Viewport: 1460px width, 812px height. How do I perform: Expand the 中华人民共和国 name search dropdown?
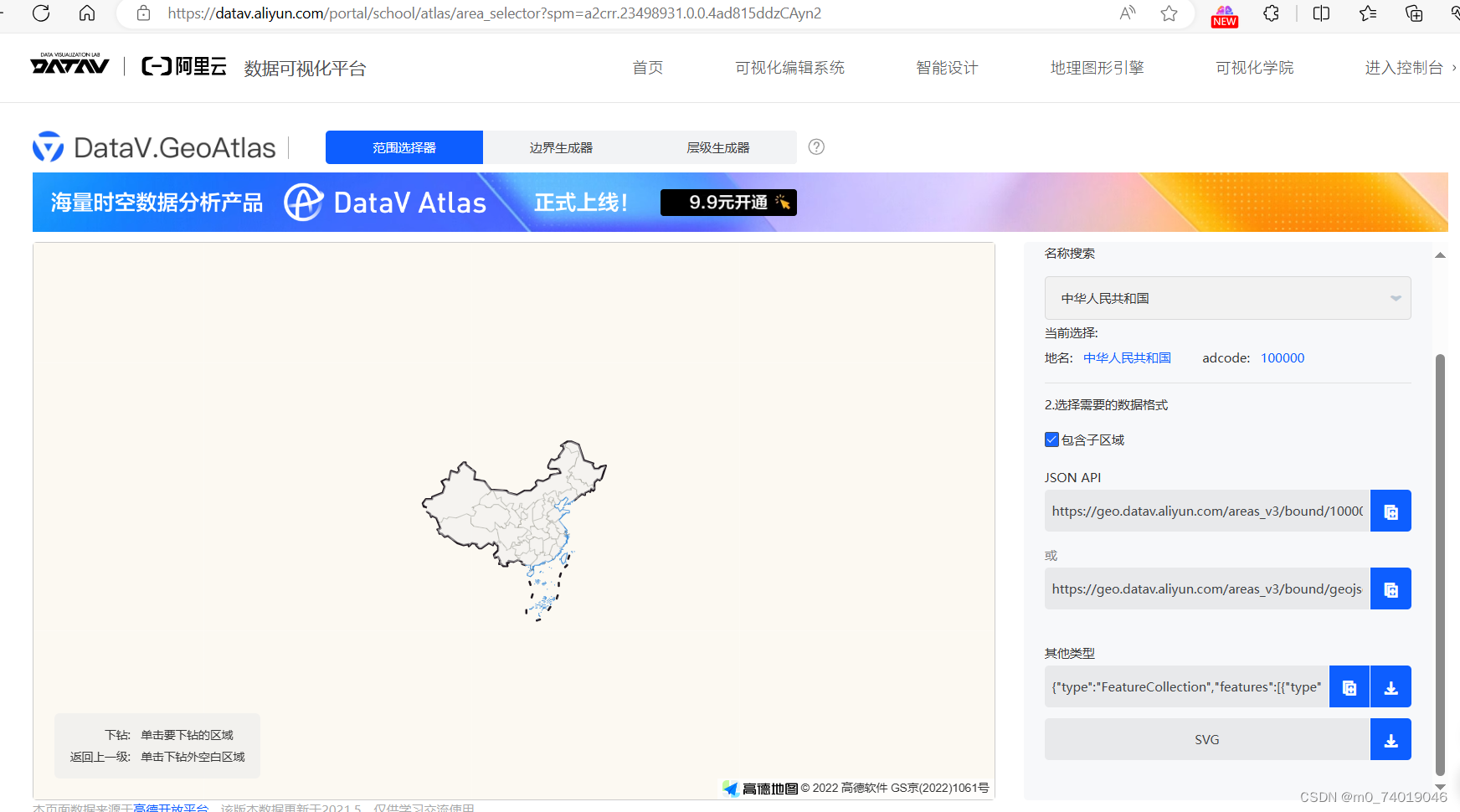click(x=1227, y=298)
